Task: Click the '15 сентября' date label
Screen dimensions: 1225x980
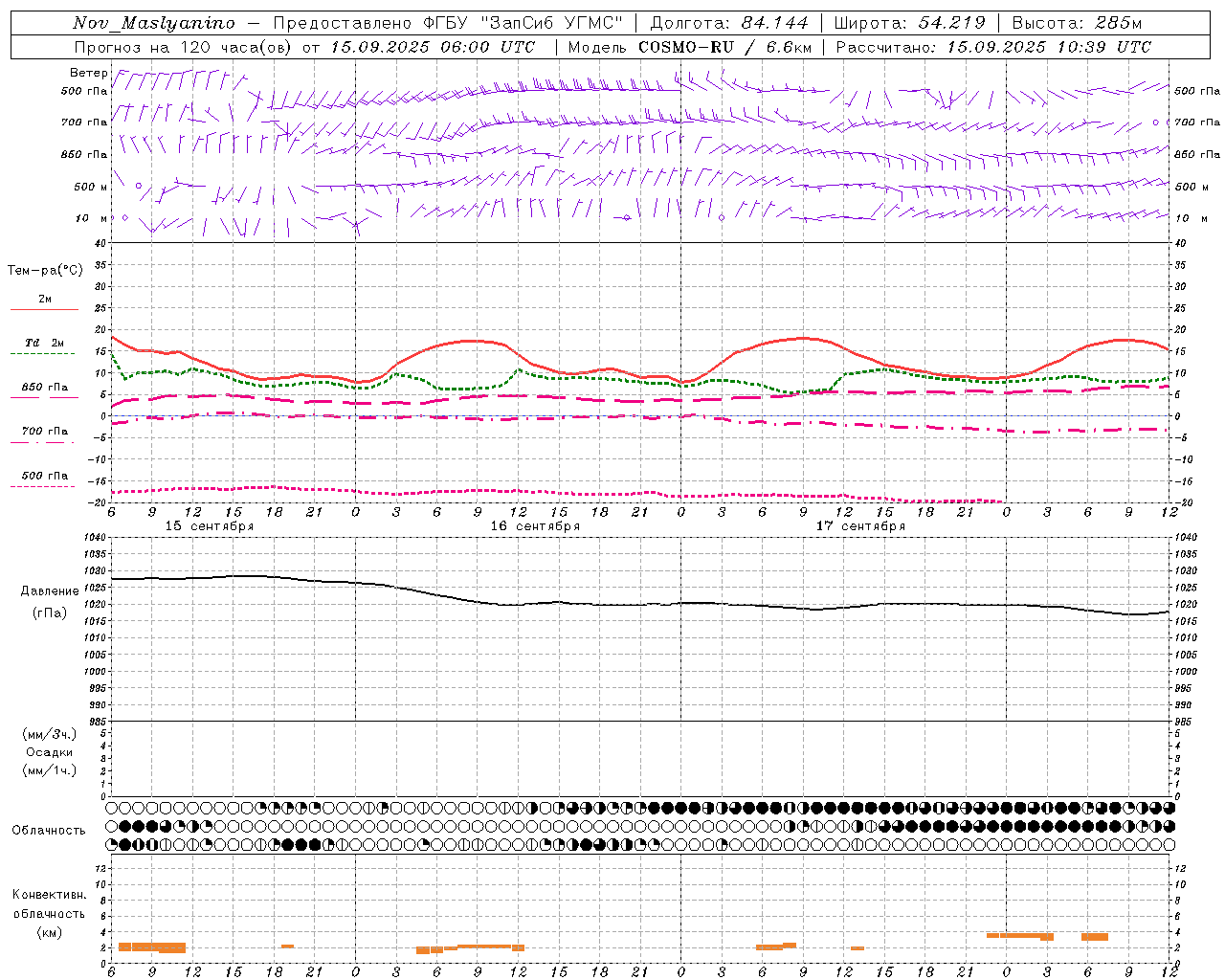Action: pyautogui.click(x=210, y=526)
